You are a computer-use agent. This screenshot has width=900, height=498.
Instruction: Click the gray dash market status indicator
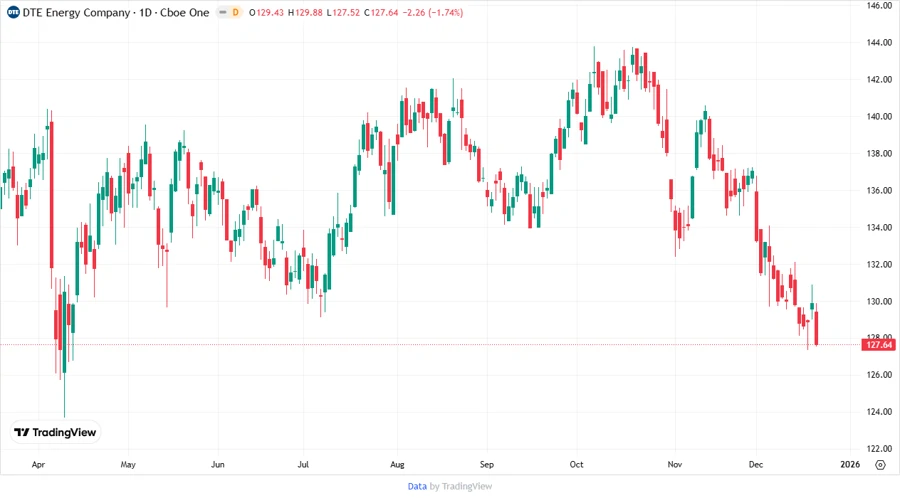point(223,13)
